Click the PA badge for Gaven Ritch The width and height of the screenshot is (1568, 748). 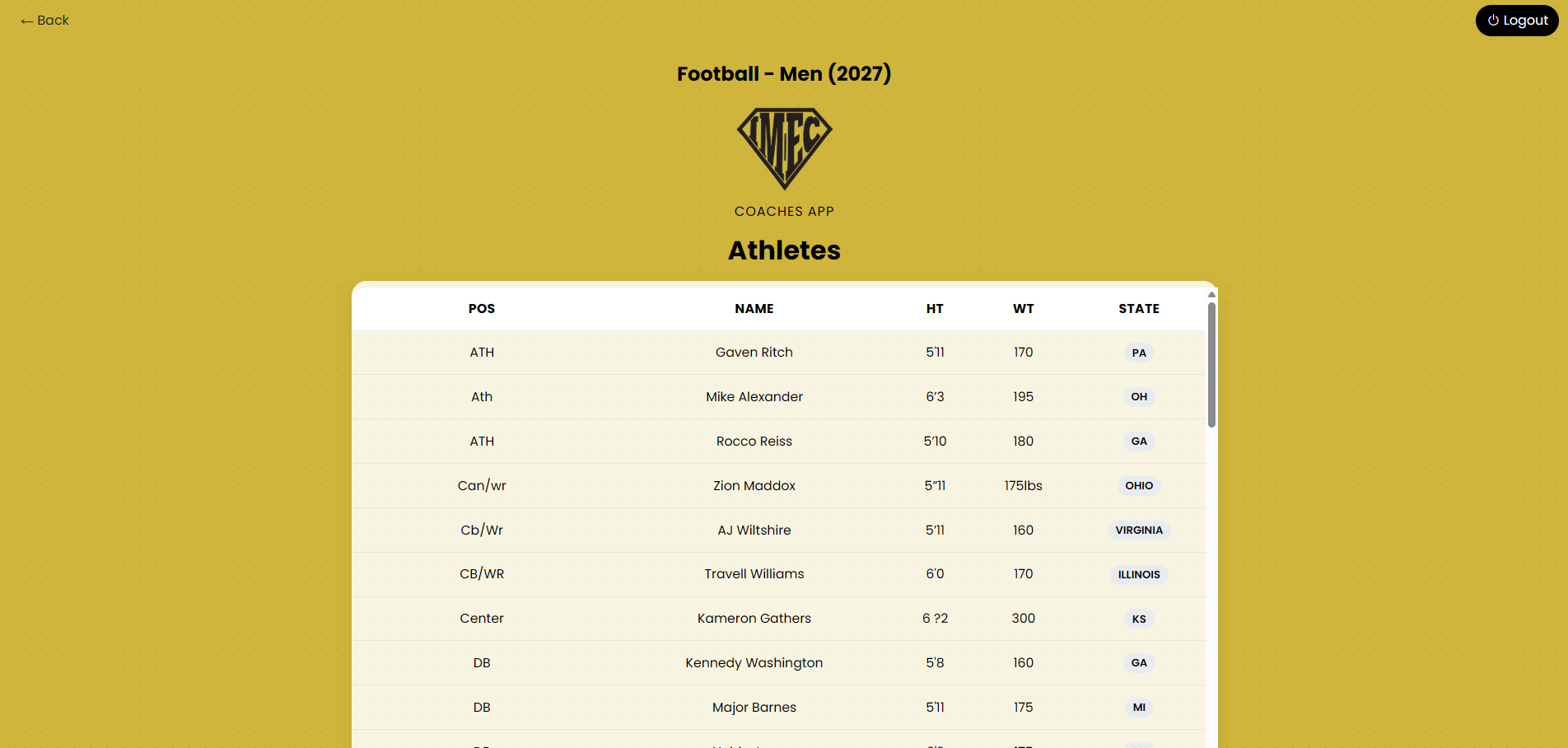(x=1138, y=352)
